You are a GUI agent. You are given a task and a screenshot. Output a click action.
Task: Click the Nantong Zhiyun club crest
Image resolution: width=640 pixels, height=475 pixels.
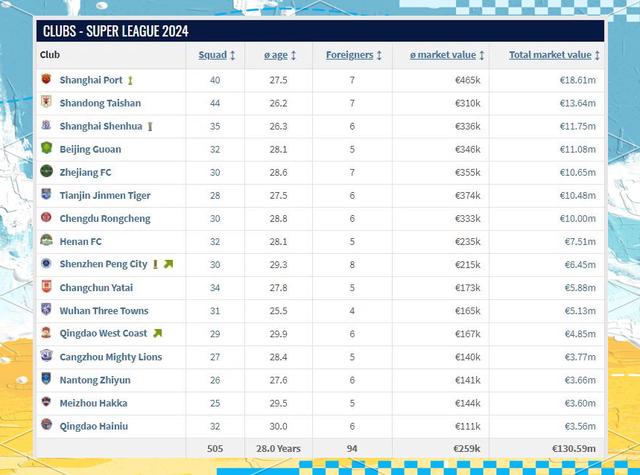click(46, 378)
